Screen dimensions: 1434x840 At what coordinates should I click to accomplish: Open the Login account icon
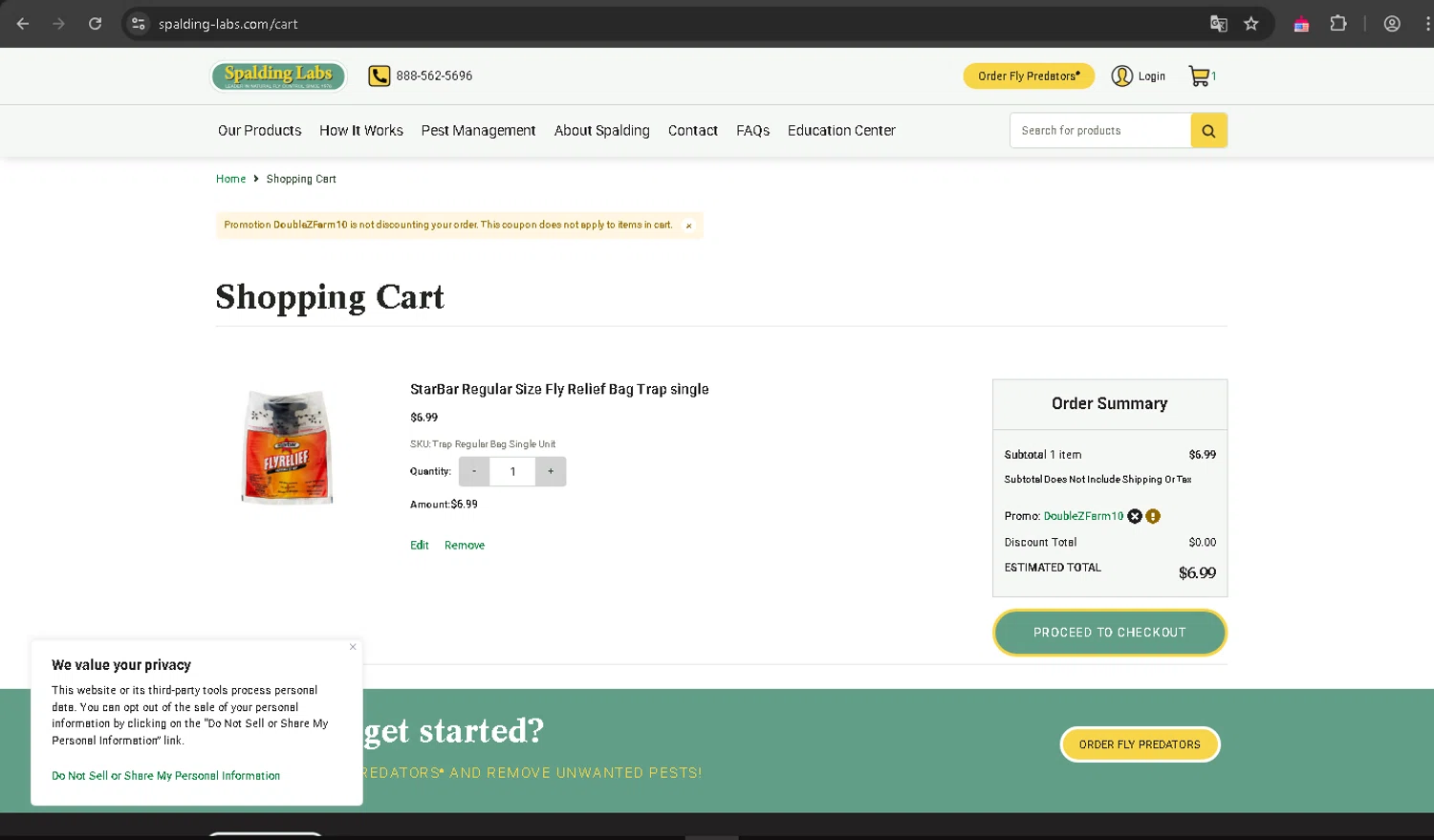click(x=1121, y=75)
